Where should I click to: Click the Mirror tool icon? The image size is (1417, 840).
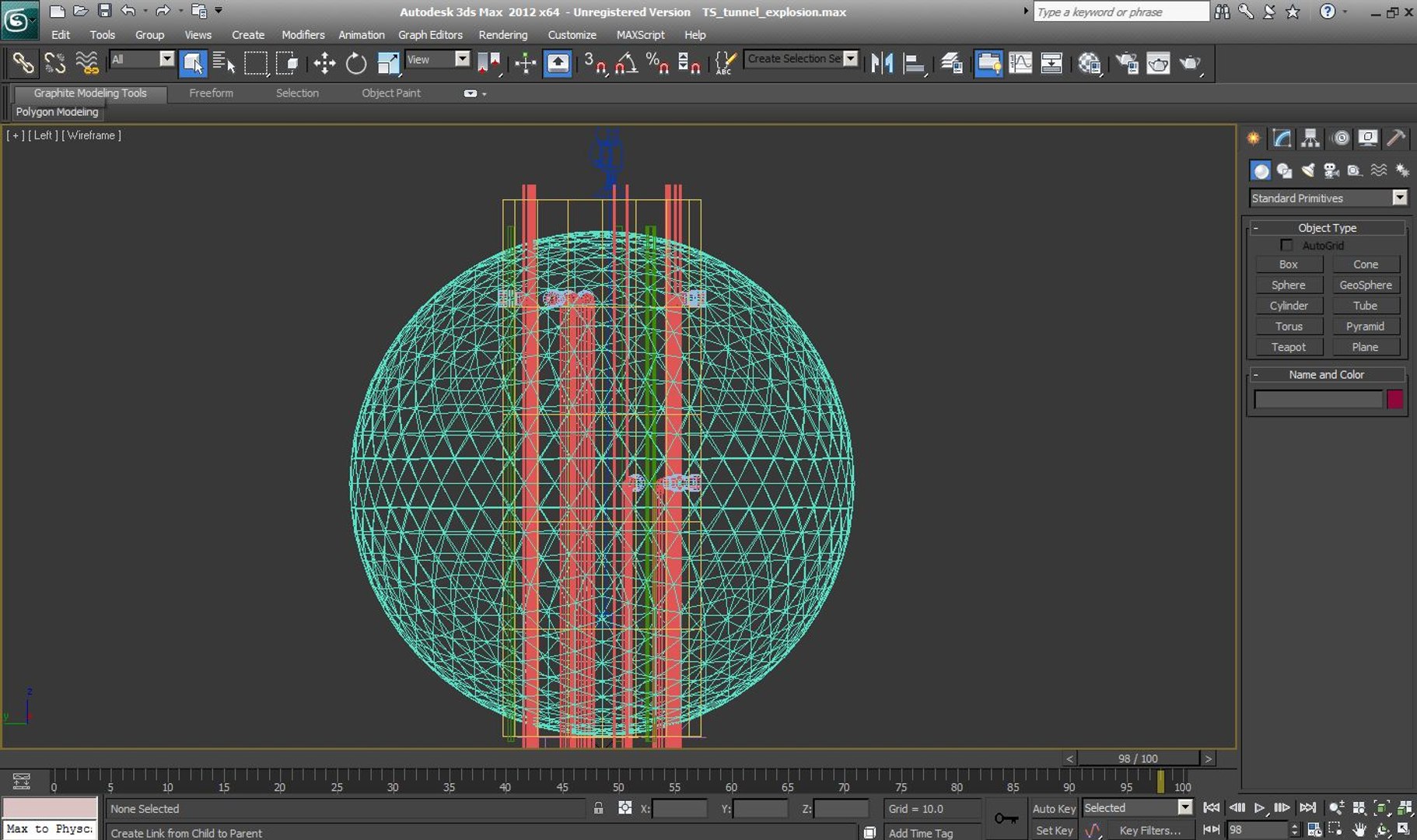(882, 63)
